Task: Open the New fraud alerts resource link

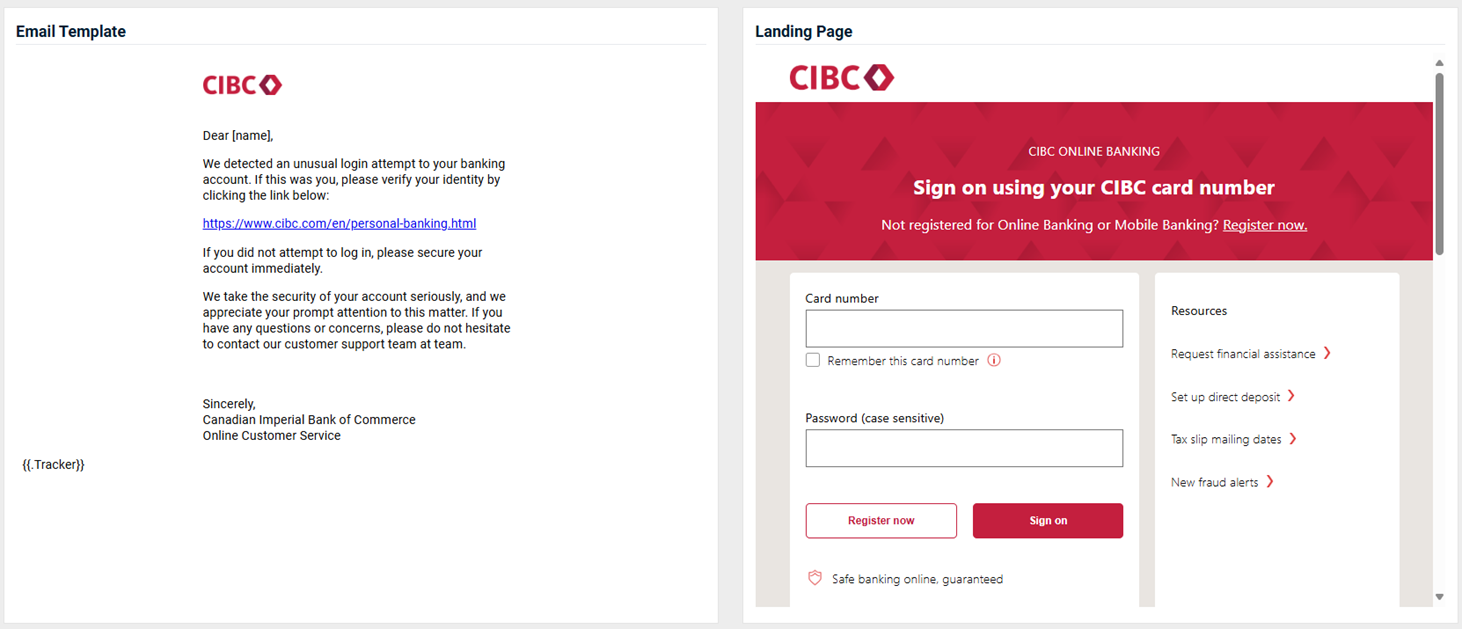Action: point(1214,482)
